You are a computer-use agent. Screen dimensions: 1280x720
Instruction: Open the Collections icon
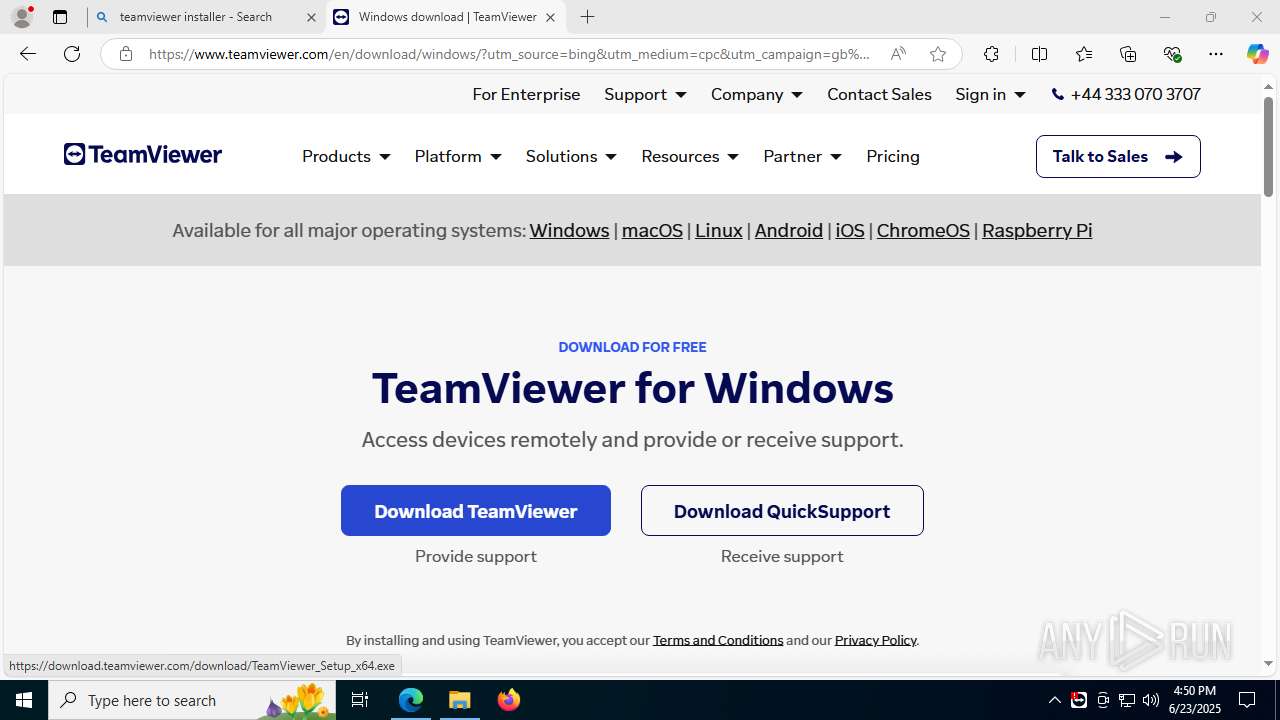(x=1128, y=54)
